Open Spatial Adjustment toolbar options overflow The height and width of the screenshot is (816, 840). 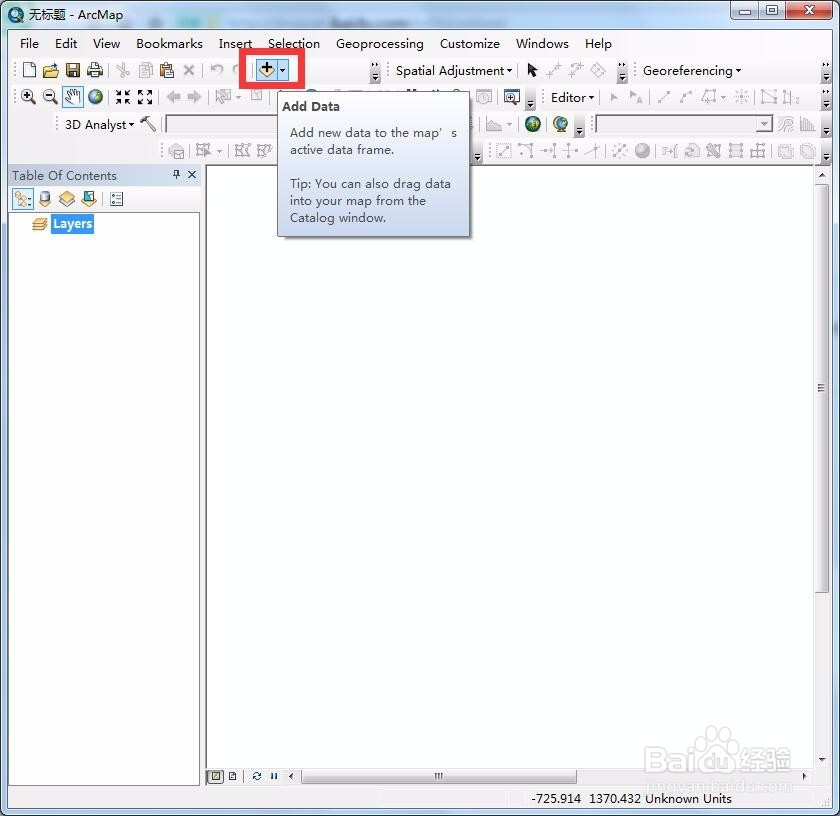tap(621, 72)
